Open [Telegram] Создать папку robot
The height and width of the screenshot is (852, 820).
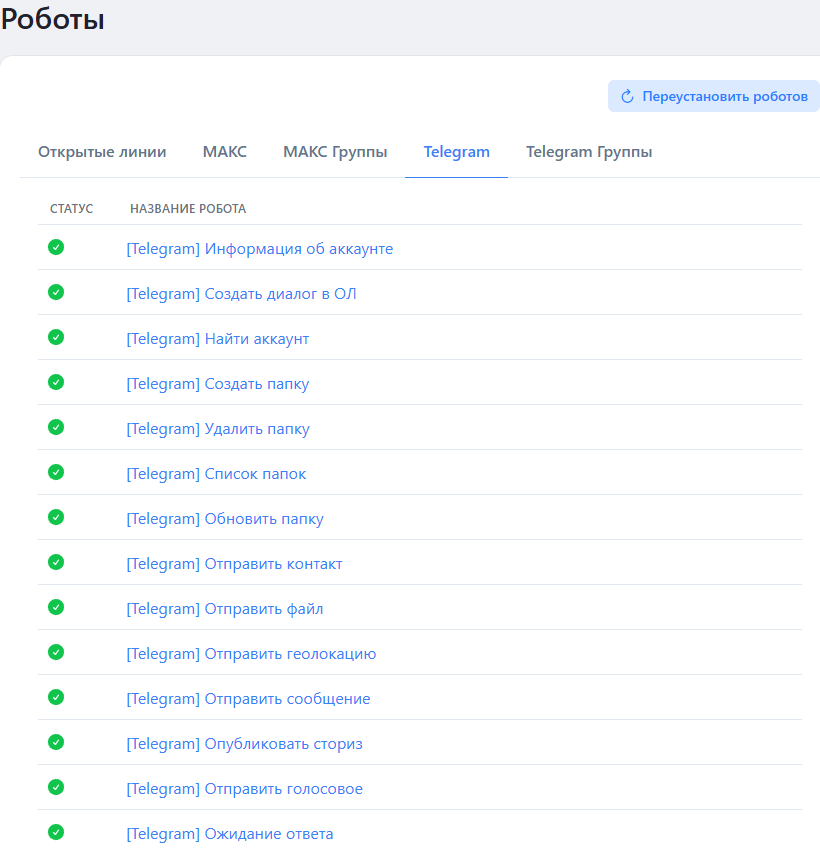[x=218, y=384]
